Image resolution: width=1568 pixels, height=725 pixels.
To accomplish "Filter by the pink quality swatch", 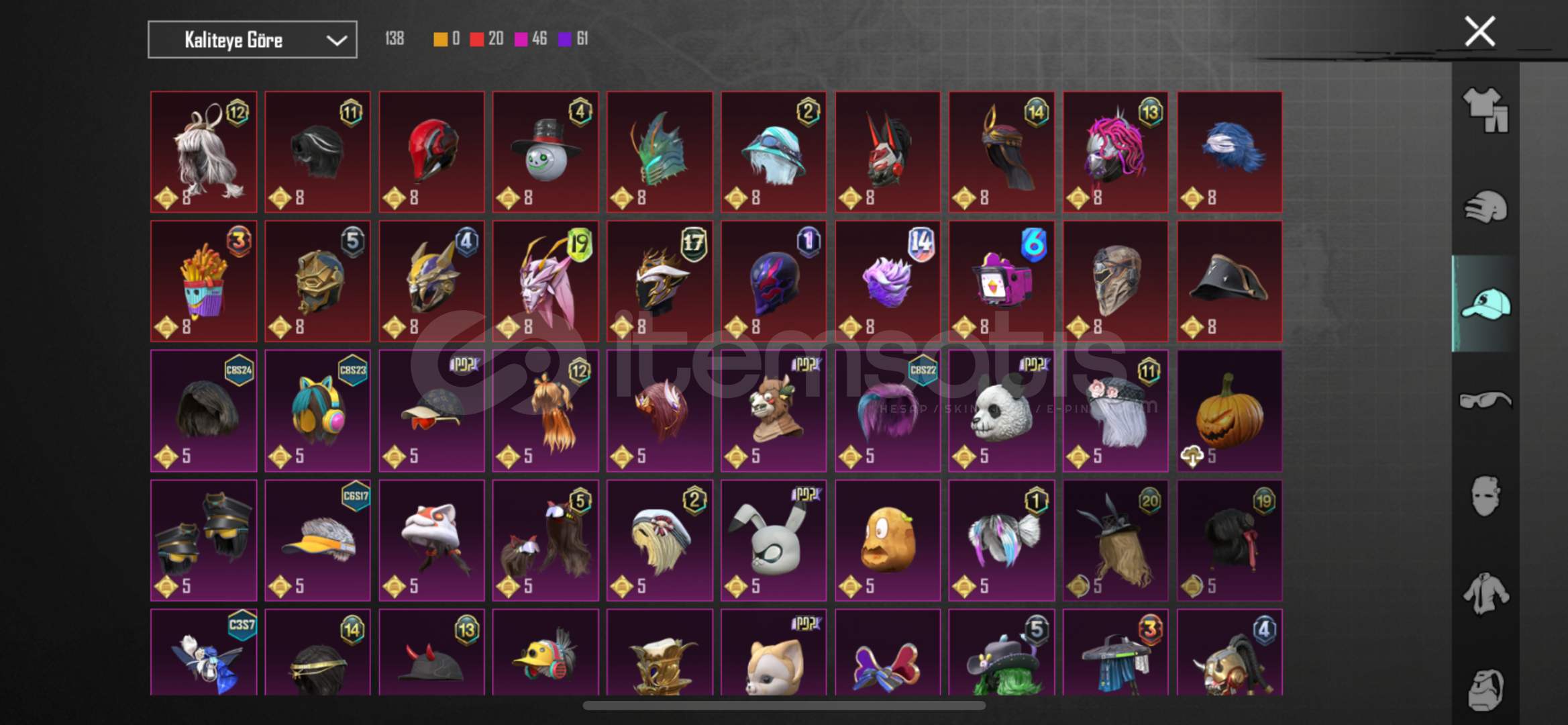I will (521, 39).
